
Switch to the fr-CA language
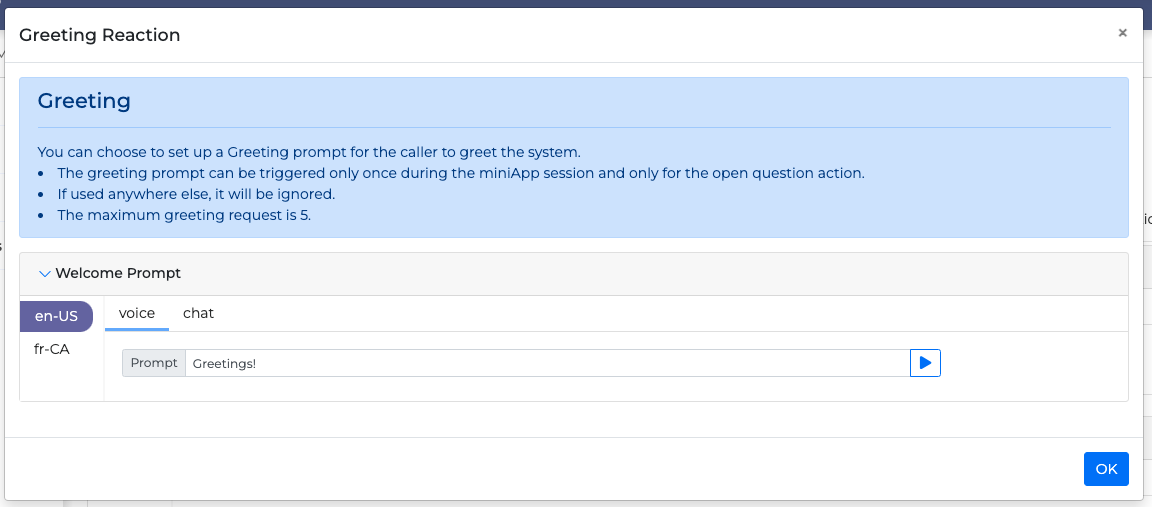[52, 349]
